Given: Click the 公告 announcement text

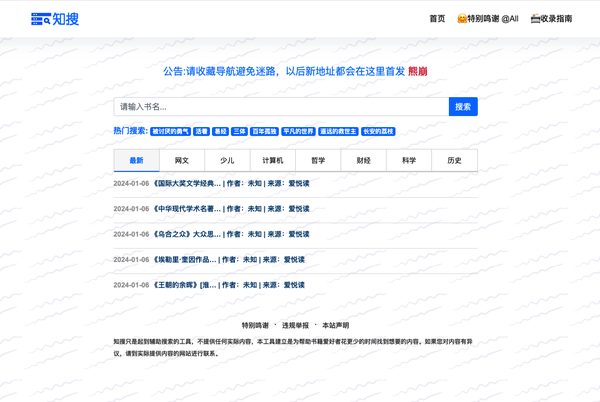Looking at the screenshot, I should tap(284, 71).
